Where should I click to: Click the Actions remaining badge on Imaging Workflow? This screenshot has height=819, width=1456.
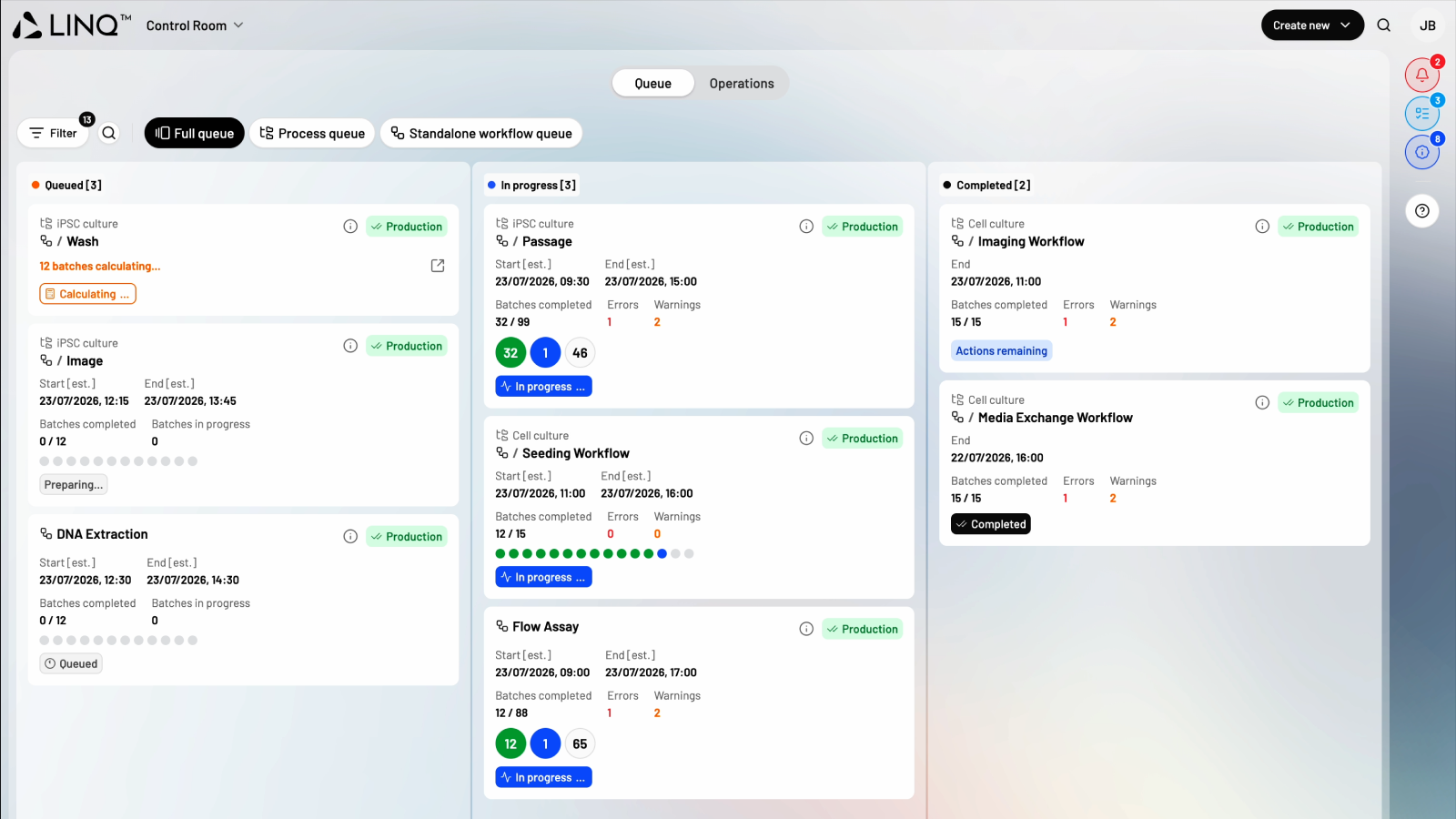click(x=1001, y=351)
